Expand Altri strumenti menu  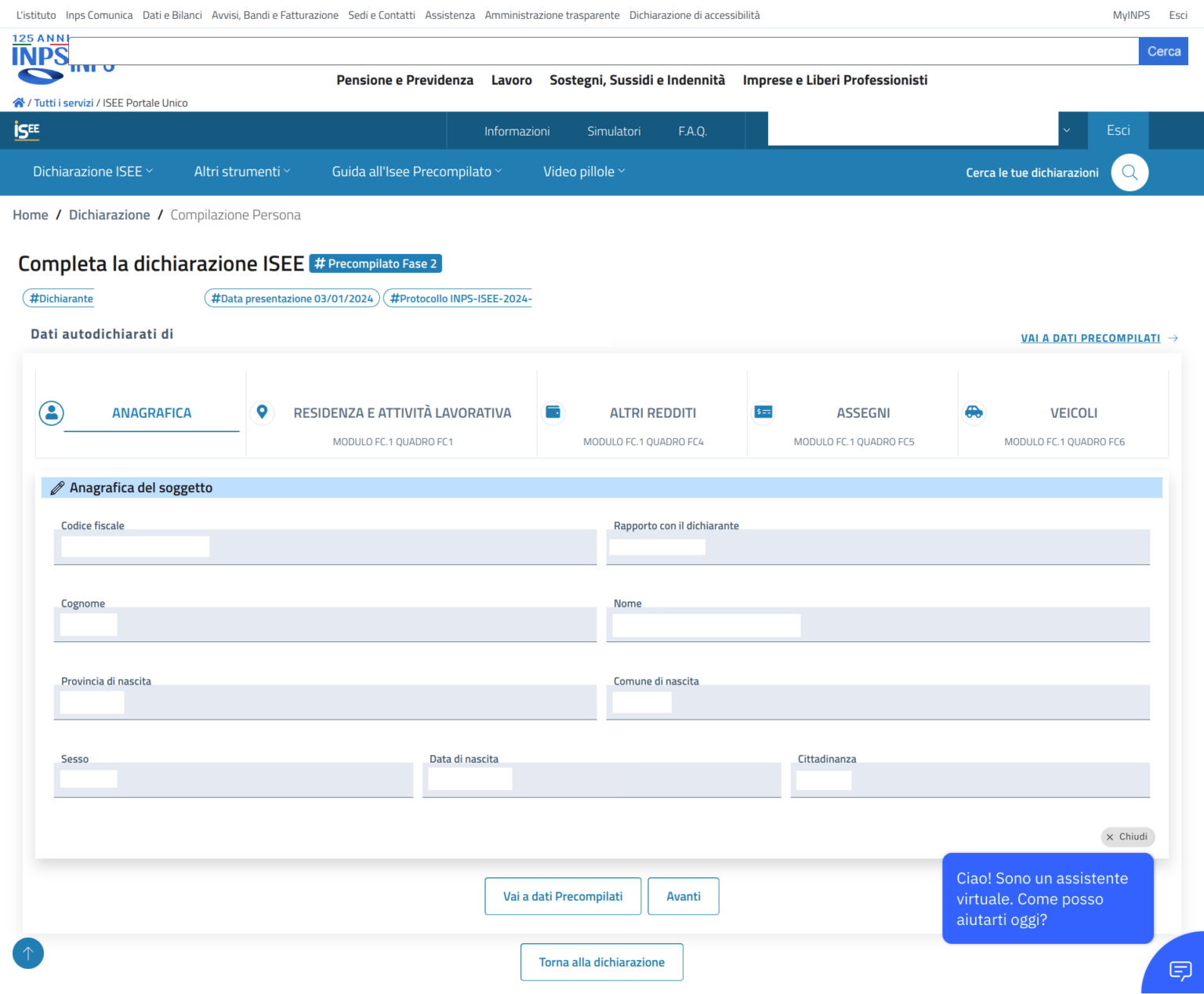(x=242, y=172)
